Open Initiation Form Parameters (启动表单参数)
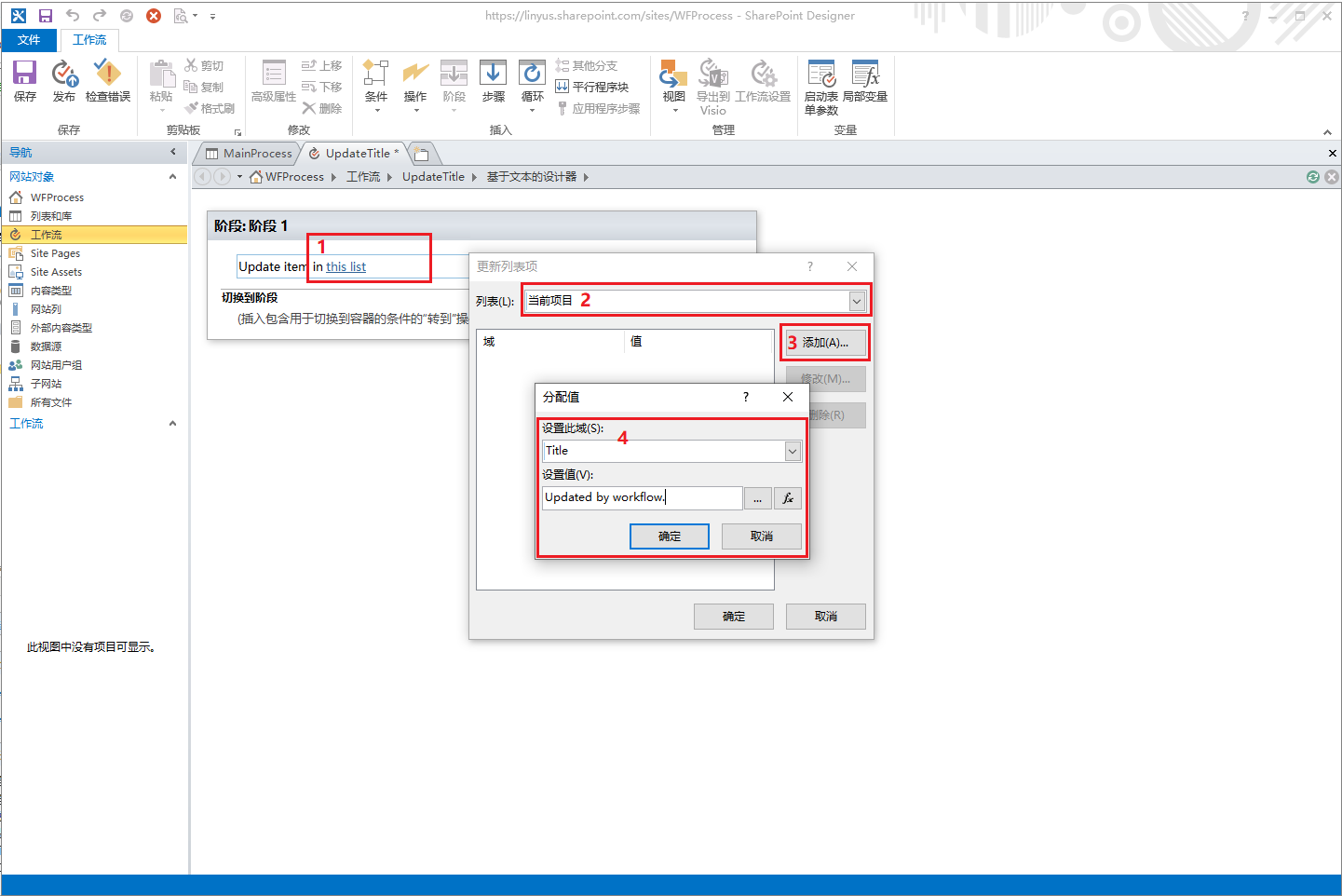Image resolution: width=1342 pixels, height=896 pixels. (821, 87)
